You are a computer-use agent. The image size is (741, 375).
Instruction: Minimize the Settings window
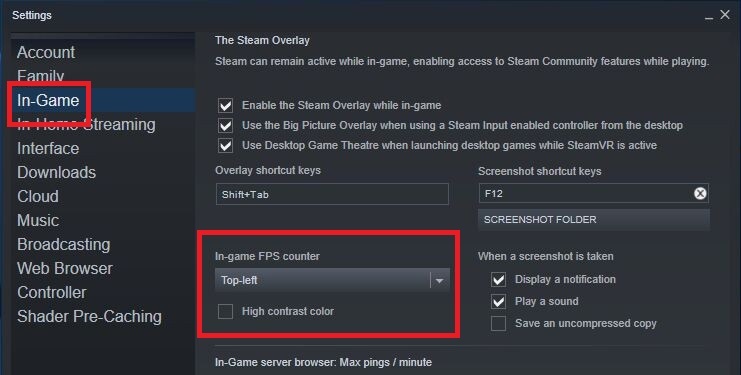click(709, 17)
